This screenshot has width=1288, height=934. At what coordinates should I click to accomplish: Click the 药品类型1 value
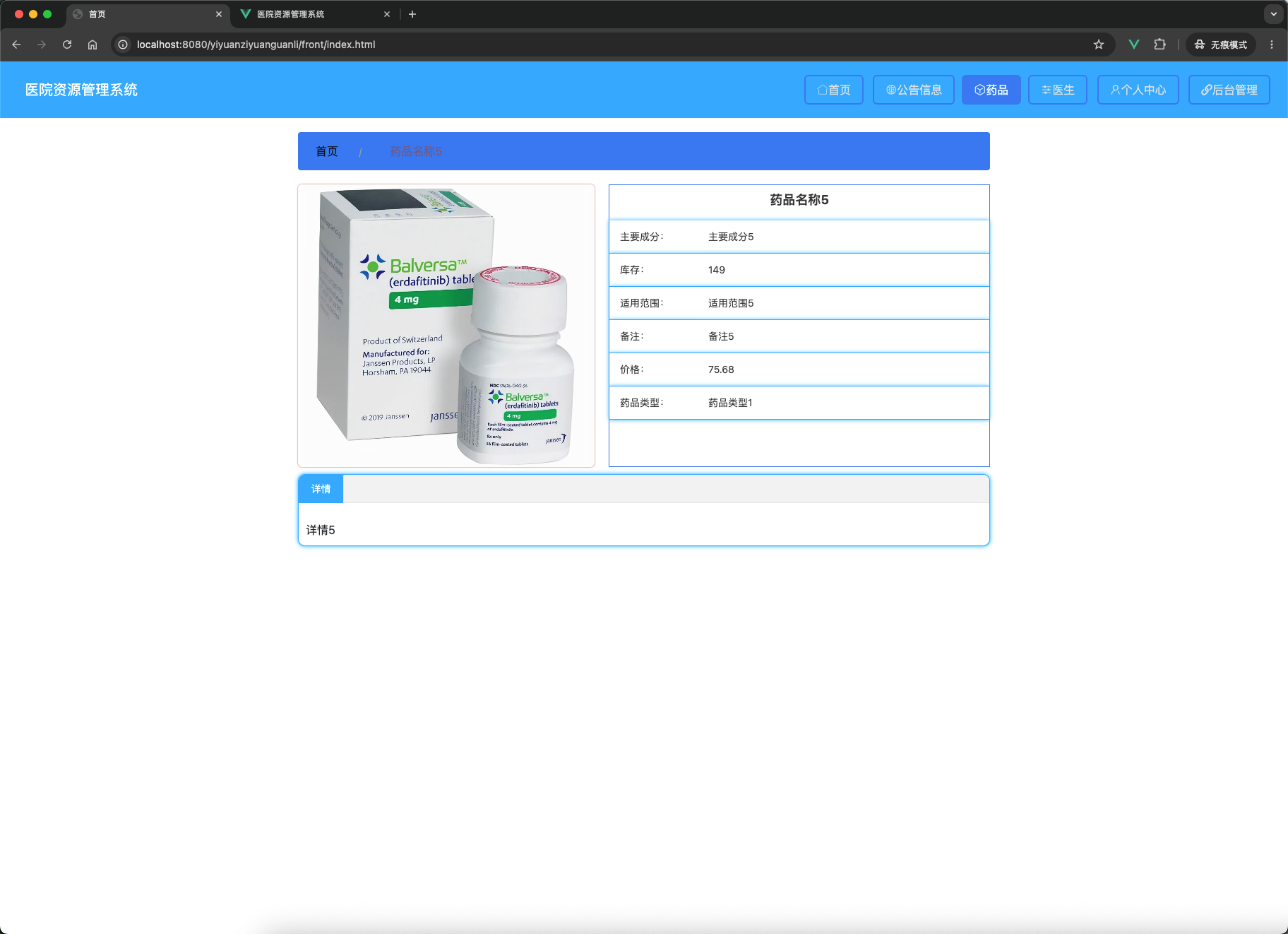click(x=730, y=403)
